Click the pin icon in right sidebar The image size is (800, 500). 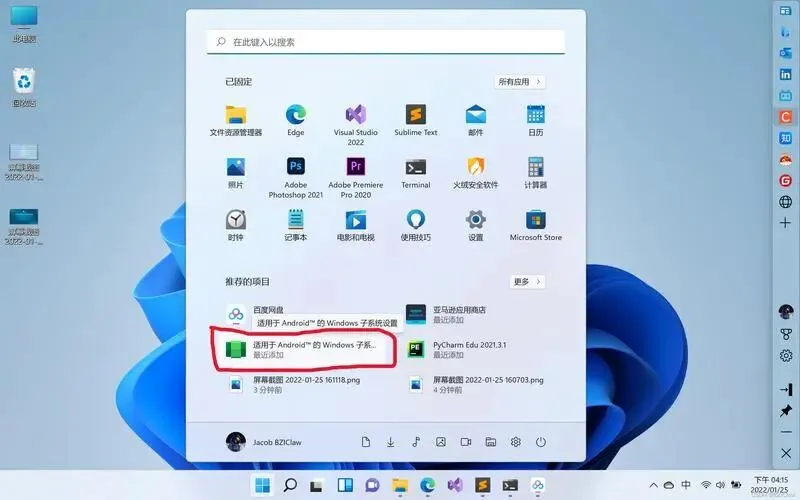[786, 411]
